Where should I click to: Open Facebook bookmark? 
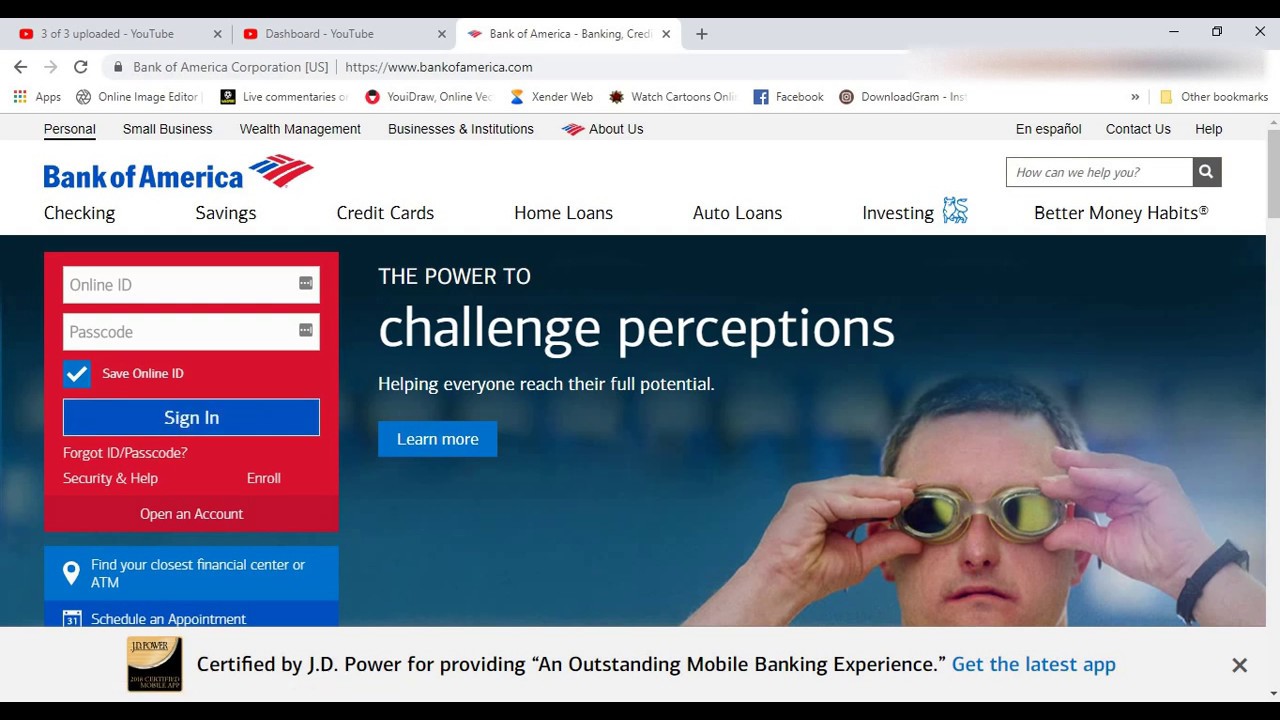[789, 97]
